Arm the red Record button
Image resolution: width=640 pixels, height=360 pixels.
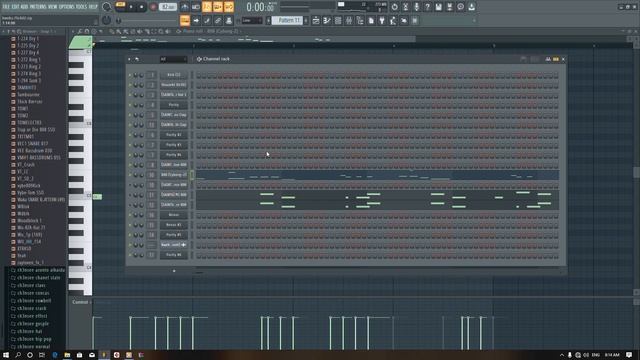[x=153, y=7]
